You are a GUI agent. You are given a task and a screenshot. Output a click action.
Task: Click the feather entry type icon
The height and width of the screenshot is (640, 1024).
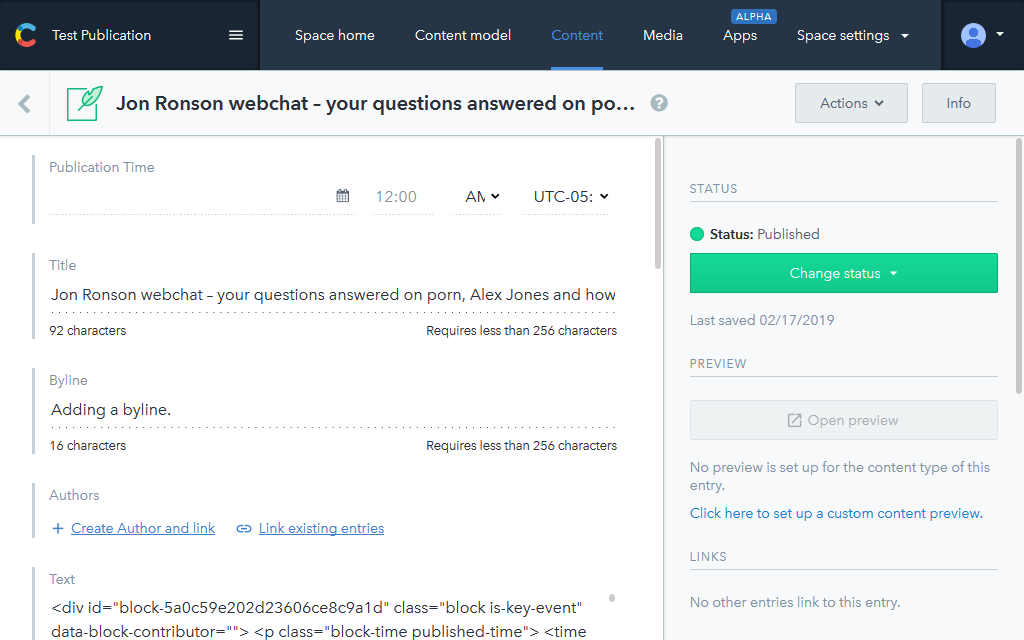(x=85, y=103)
